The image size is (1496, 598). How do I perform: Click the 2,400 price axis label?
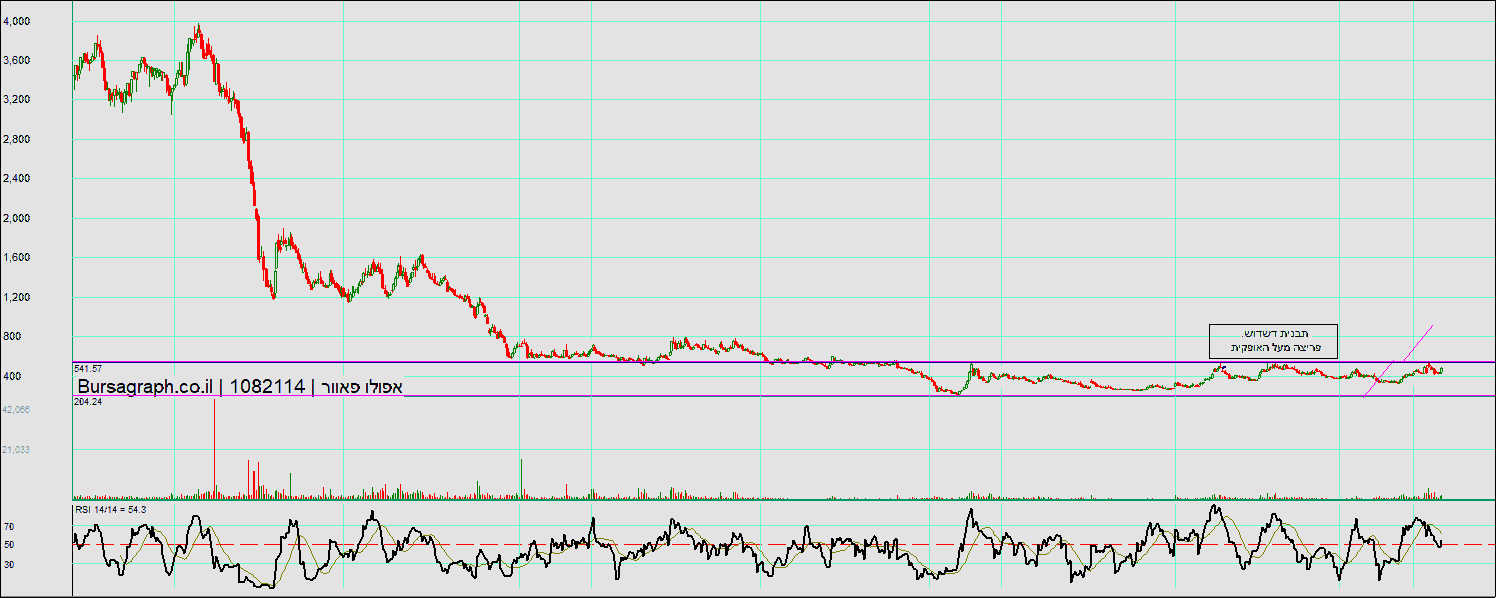(x=16, y=179)
